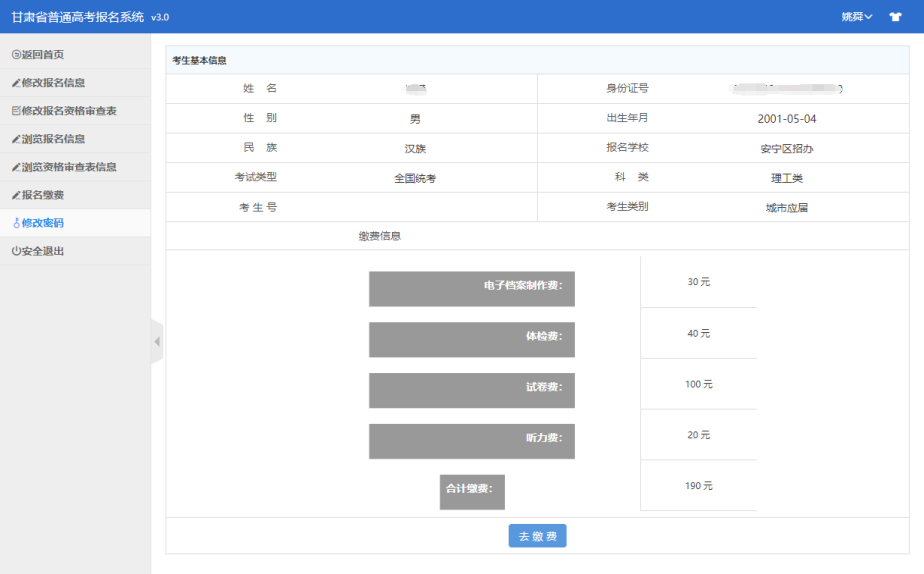The width and height of the screenshot is (924, 574).
Task: Open the T-shirt theme icon in header
Action: tap(895, 17)
